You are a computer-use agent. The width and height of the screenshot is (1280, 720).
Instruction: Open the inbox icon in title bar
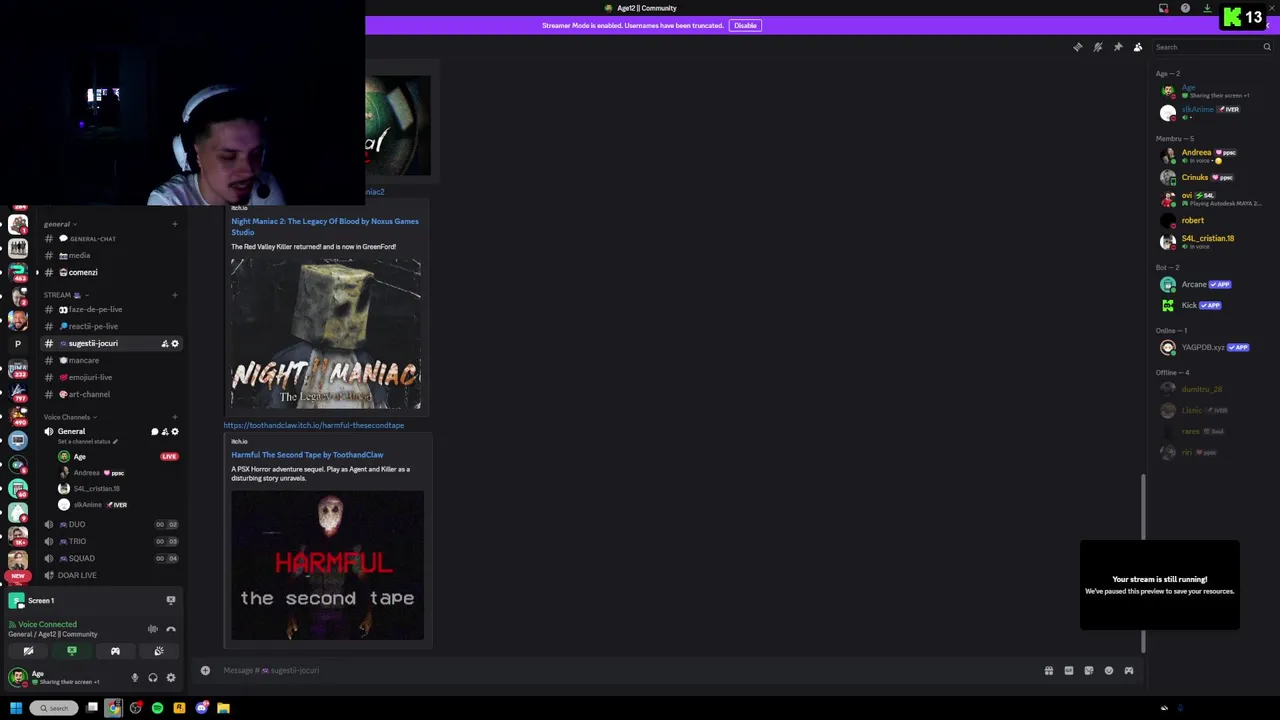tap(1163, 8)
